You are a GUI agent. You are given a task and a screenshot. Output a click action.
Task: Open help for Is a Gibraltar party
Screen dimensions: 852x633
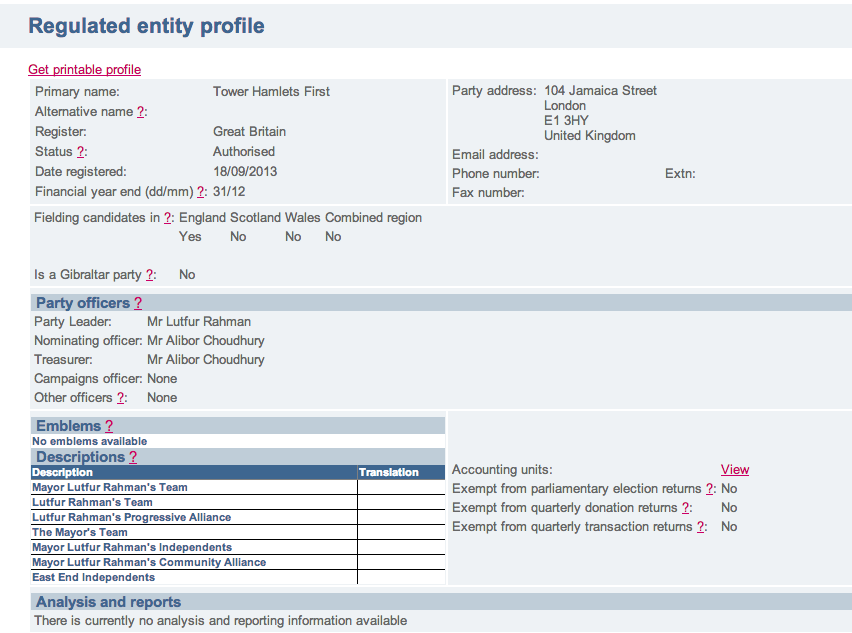(x=150, y=275)
